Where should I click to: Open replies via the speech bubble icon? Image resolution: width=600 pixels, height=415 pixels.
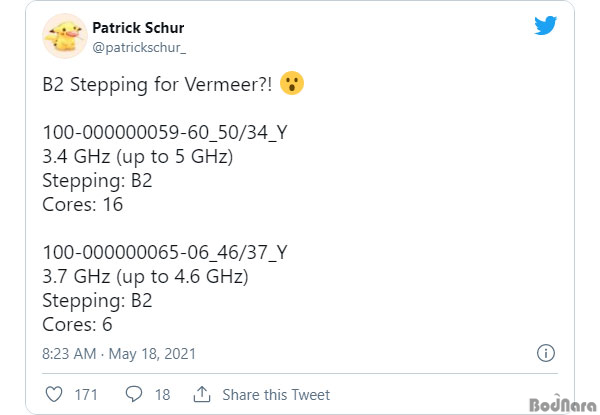134,394
